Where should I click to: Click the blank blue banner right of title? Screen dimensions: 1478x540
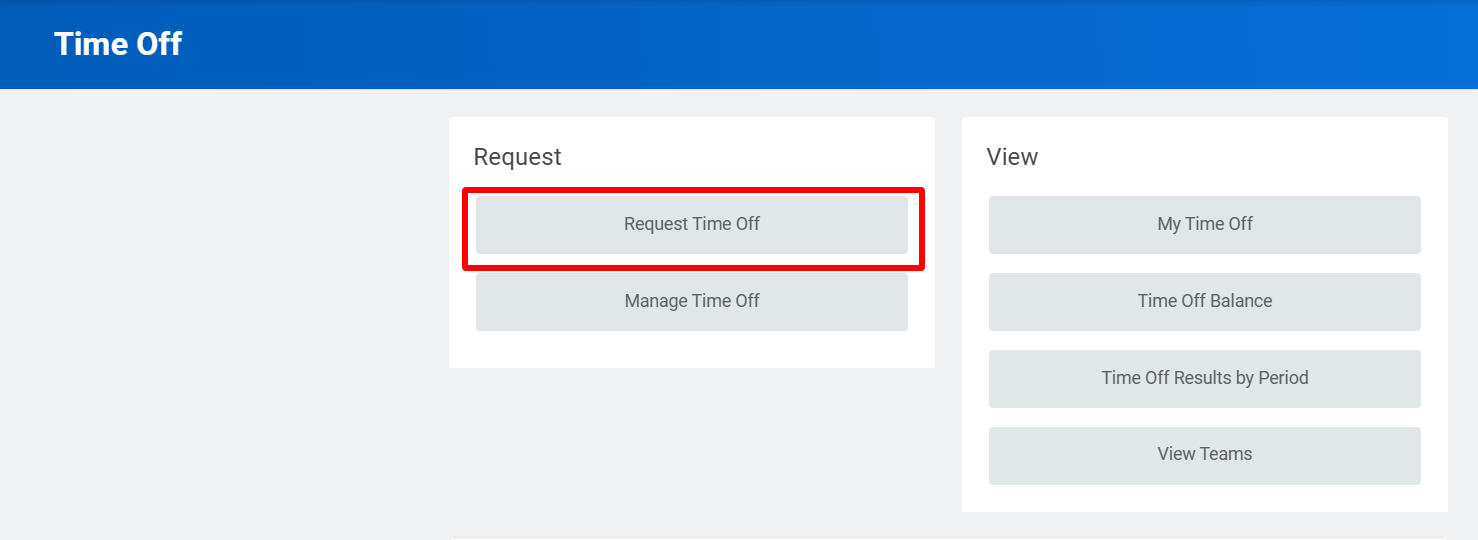click(800, 45)
